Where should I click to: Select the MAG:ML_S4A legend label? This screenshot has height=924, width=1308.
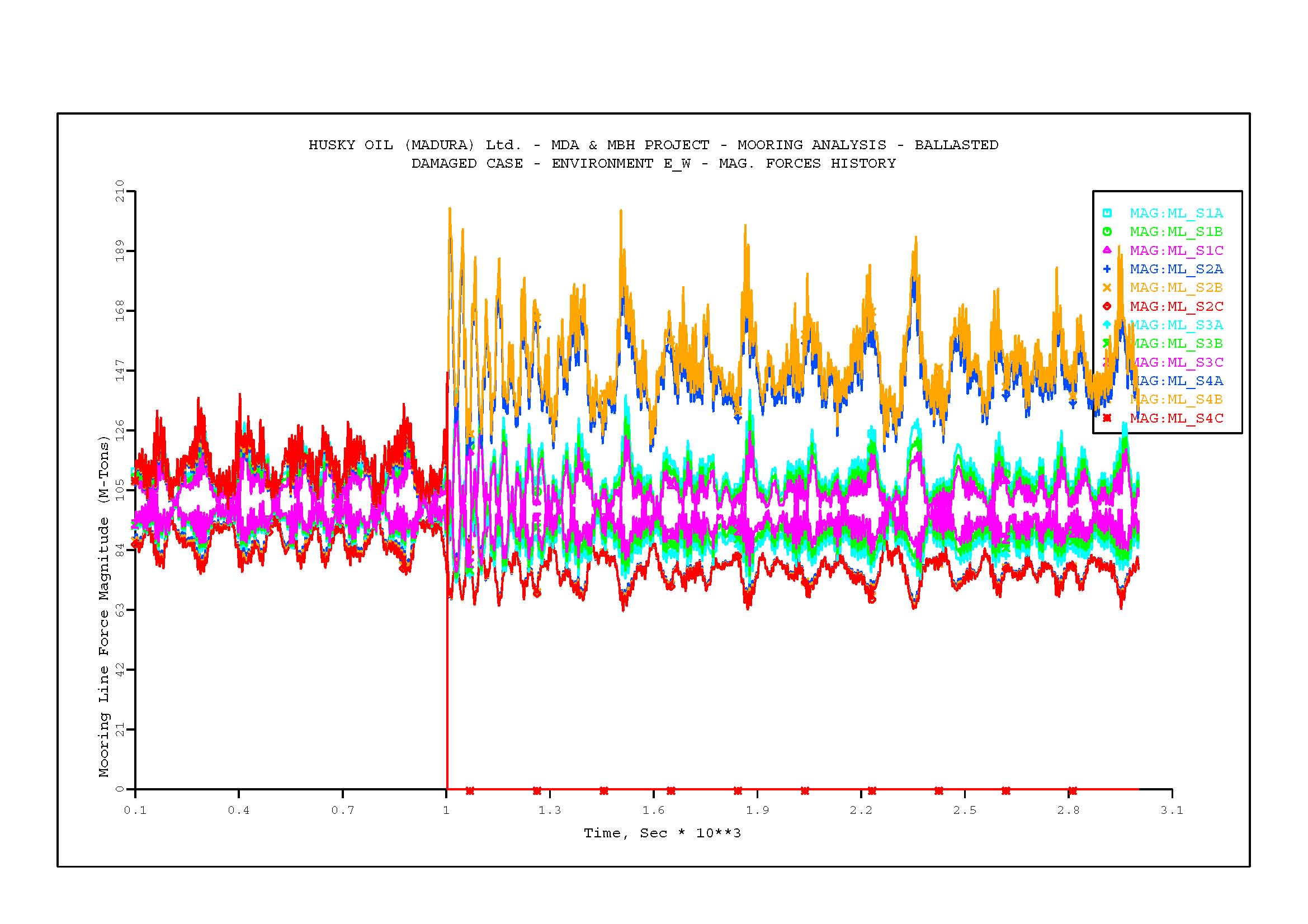[x=1177, y=381]
